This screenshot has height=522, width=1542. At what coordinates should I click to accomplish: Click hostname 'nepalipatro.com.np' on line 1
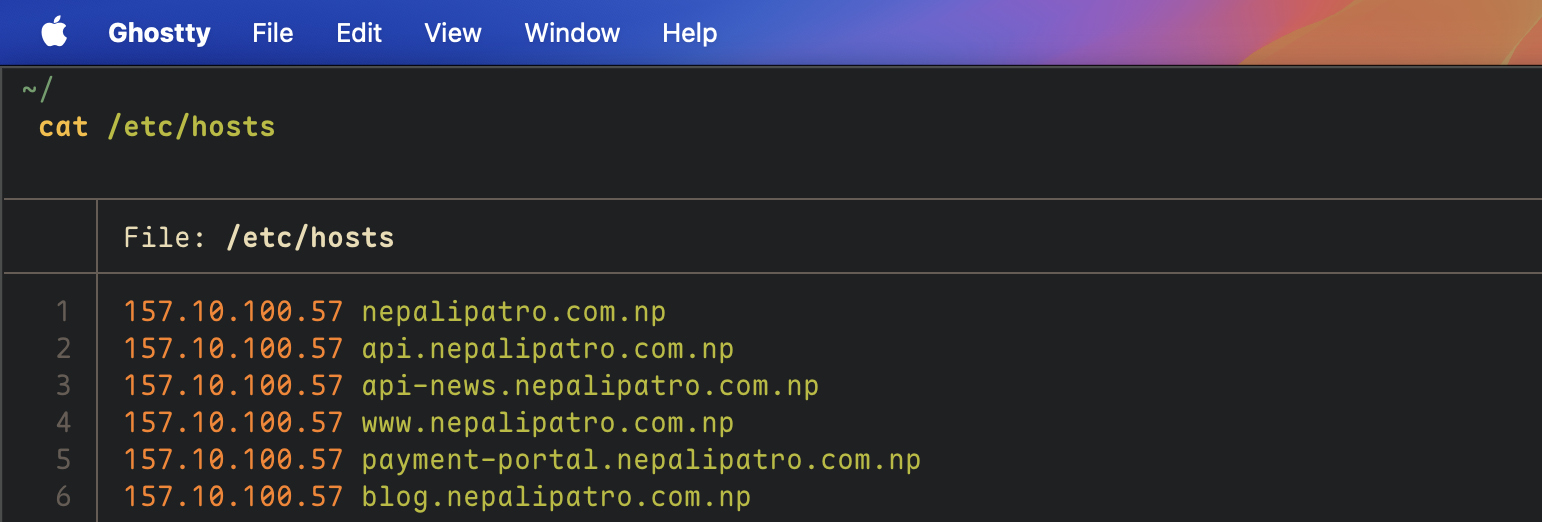514,312
